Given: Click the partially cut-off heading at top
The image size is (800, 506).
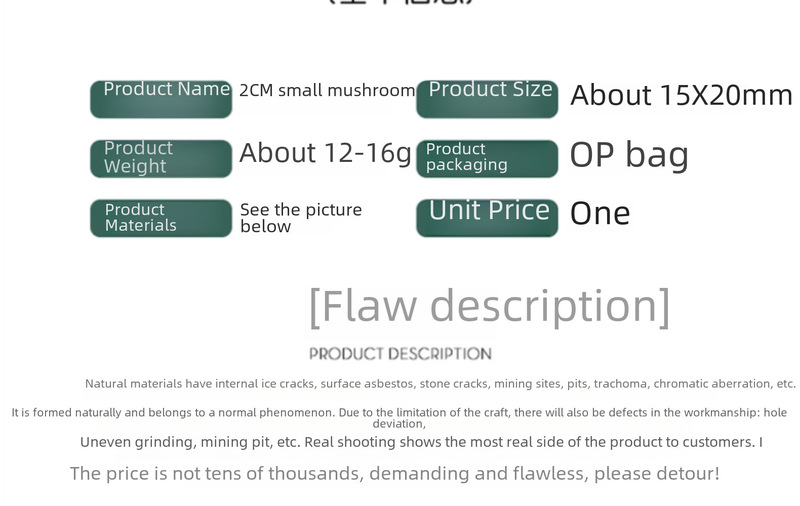Looking at the screenshot, I should click(x=402, y=2).
